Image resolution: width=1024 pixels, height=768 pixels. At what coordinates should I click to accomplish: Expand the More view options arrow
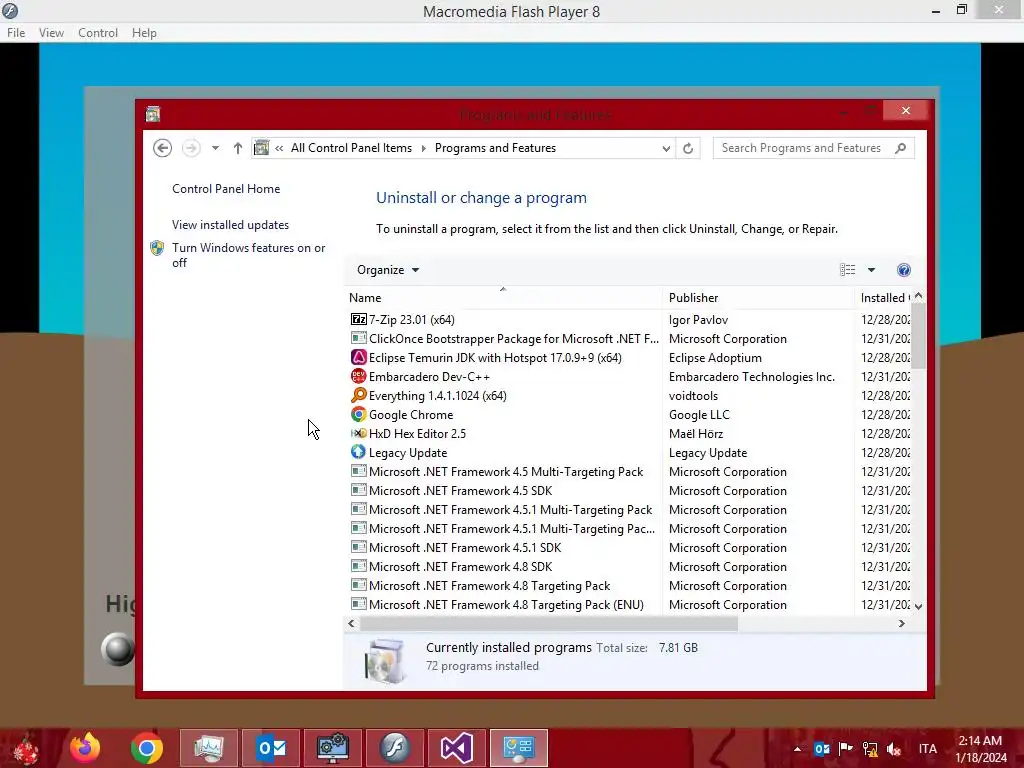point(871,270)
